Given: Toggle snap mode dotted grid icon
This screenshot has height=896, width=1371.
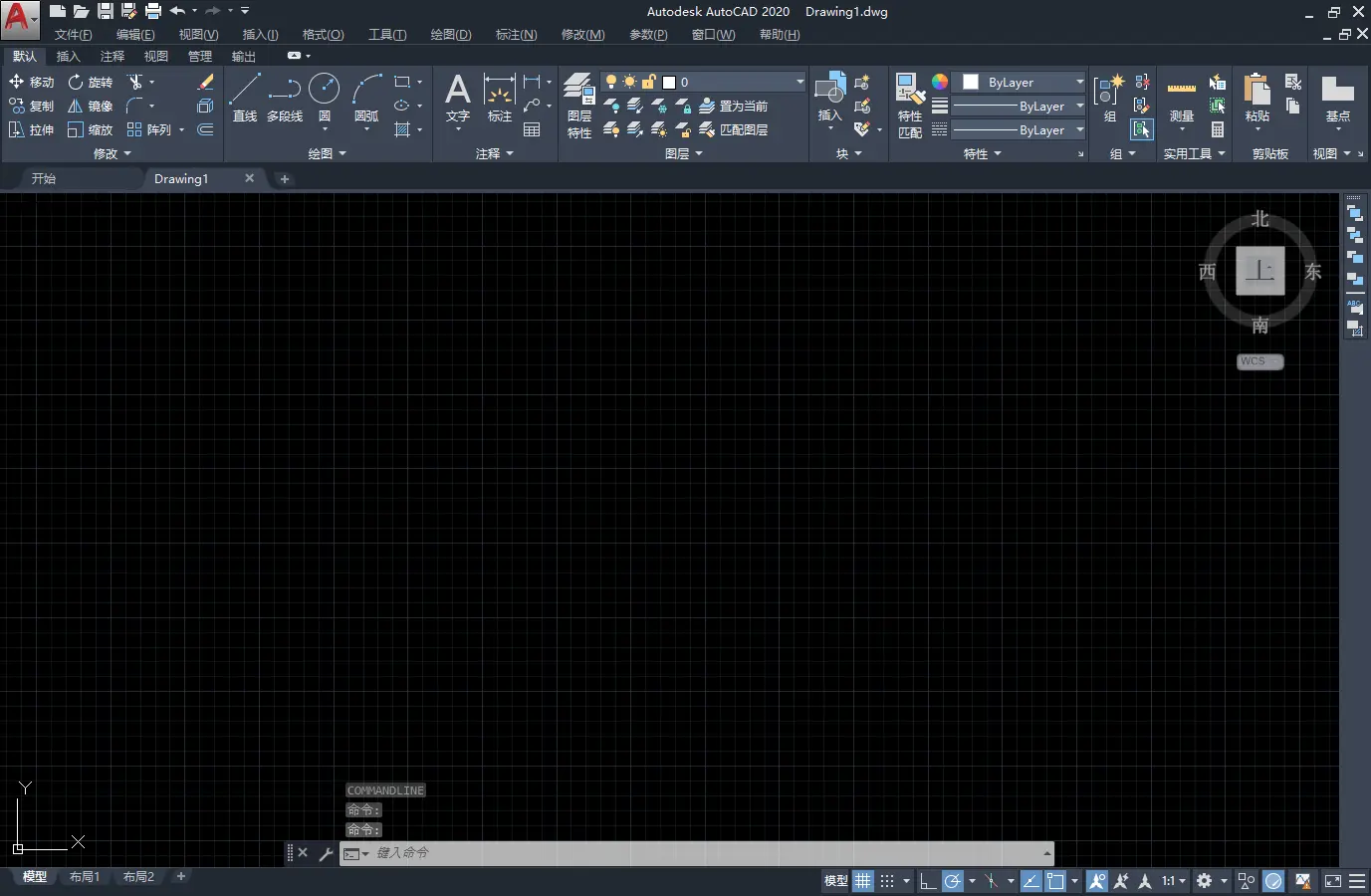Looking at the screenshot, I should (887, 881).
